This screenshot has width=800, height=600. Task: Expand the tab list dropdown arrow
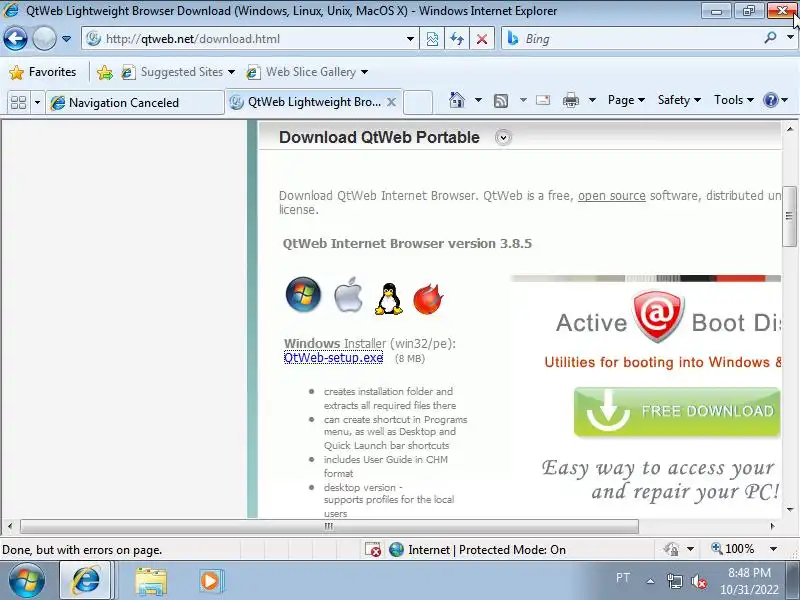coord(37,102)
